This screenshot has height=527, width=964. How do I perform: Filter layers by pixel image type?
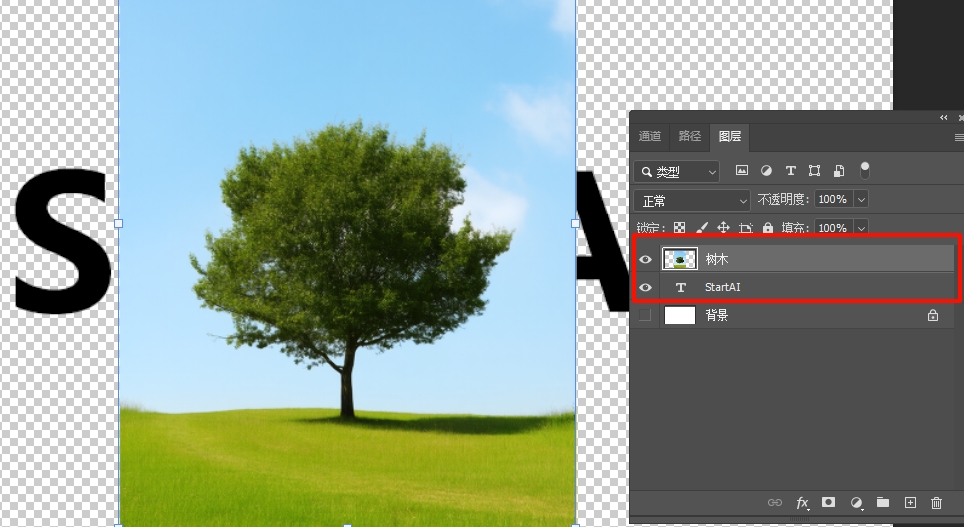pos(742,171)
